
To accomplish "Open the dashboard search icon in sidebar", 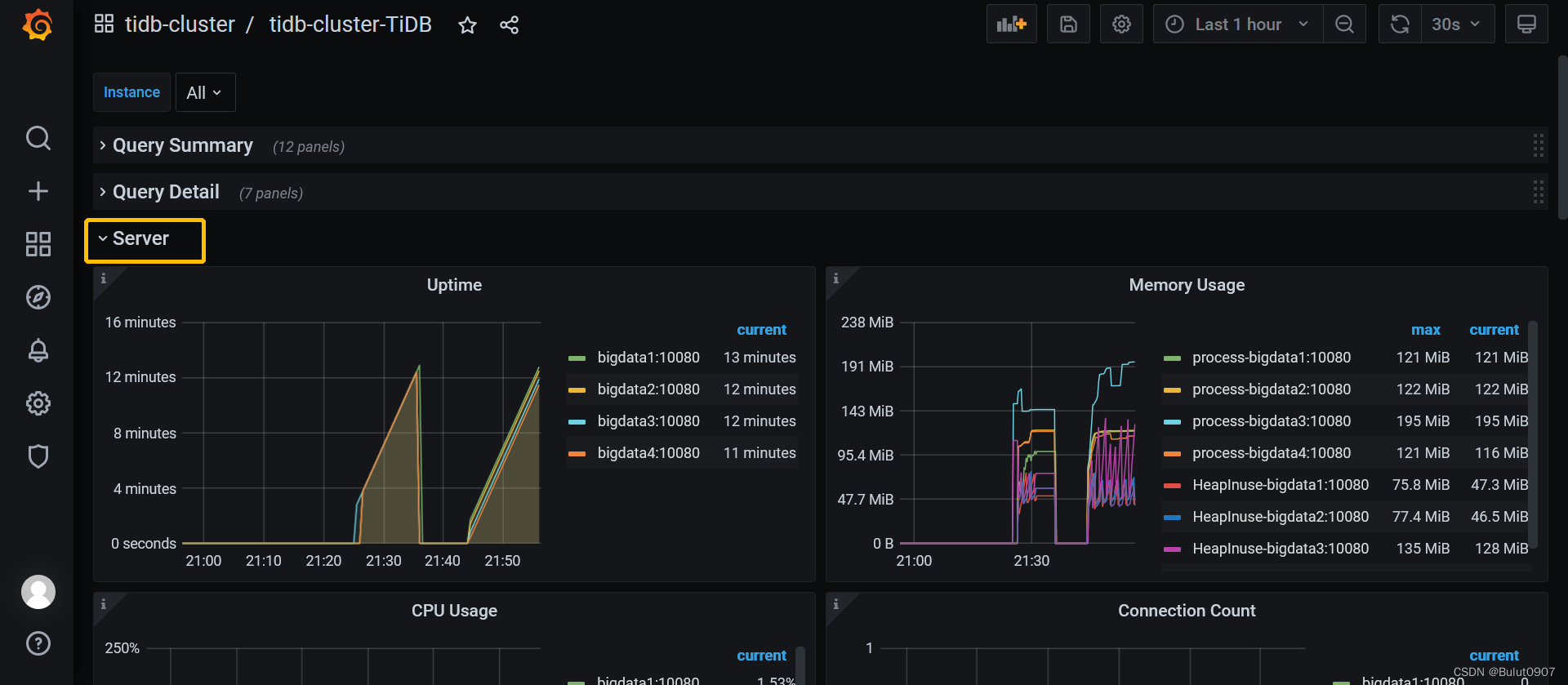I will [x=38, y=138].
